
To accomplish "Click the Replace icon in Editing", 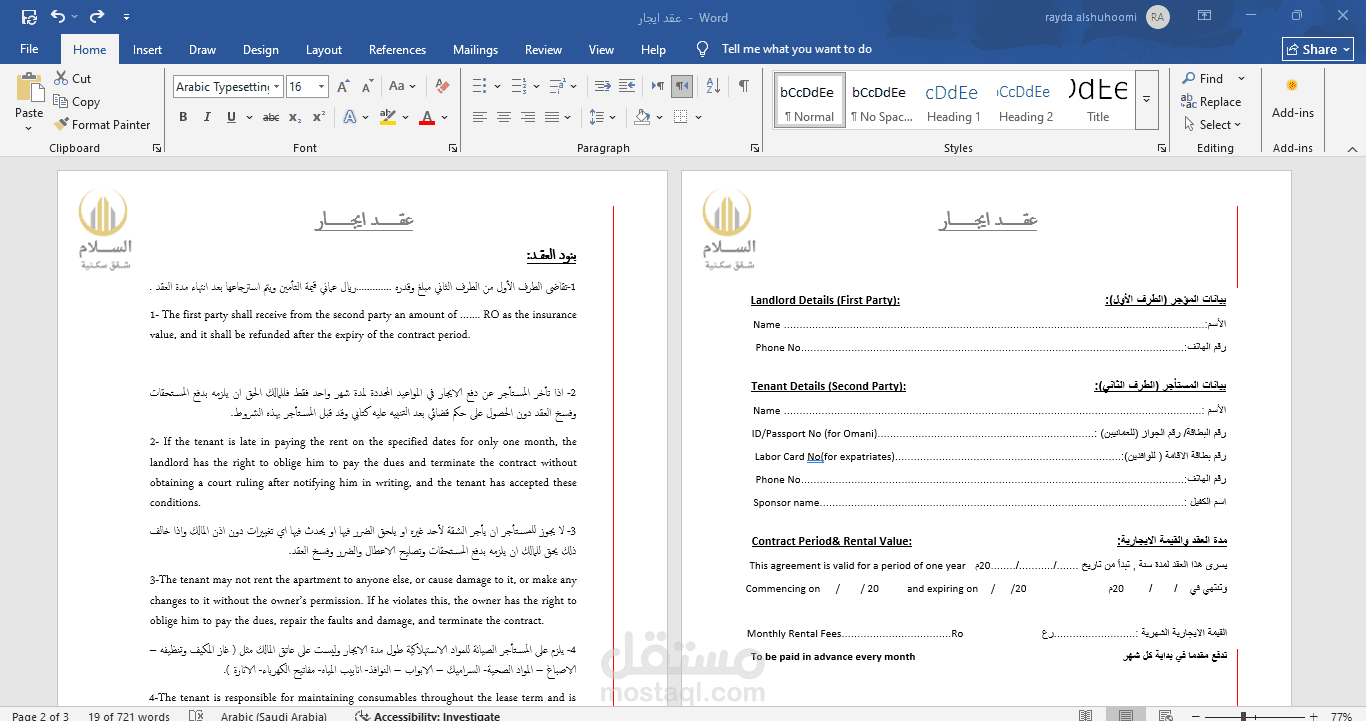I will pyautogui.click(x=1189, y=101).
